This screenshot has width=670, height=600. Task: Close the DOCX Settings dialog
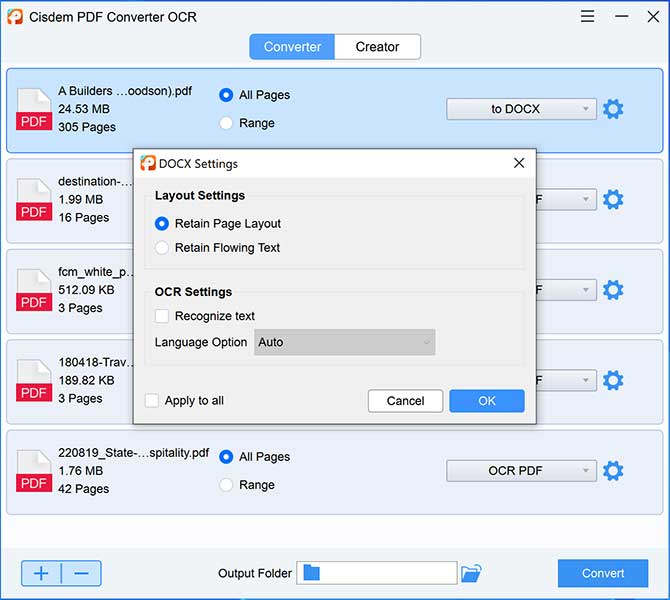click(519, 163)
